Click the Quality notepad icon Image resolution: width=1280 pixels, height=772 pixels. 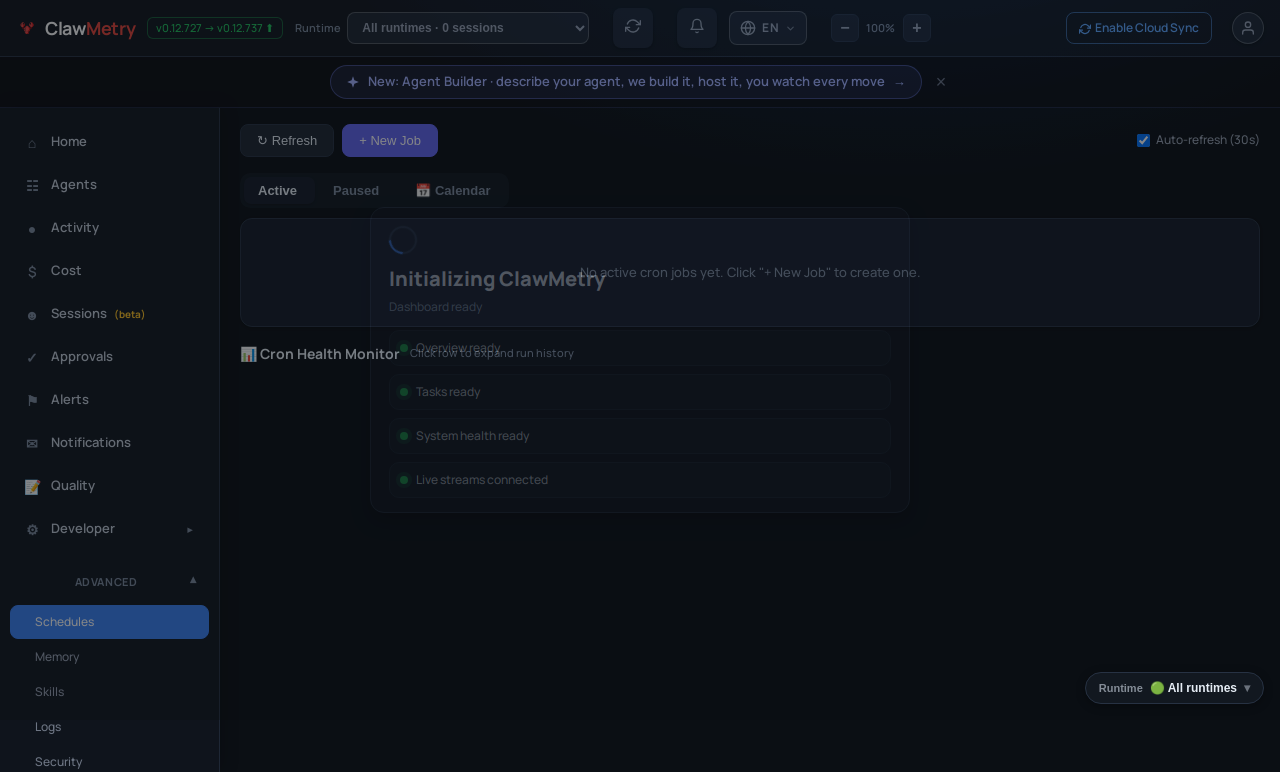pos(32,486)
